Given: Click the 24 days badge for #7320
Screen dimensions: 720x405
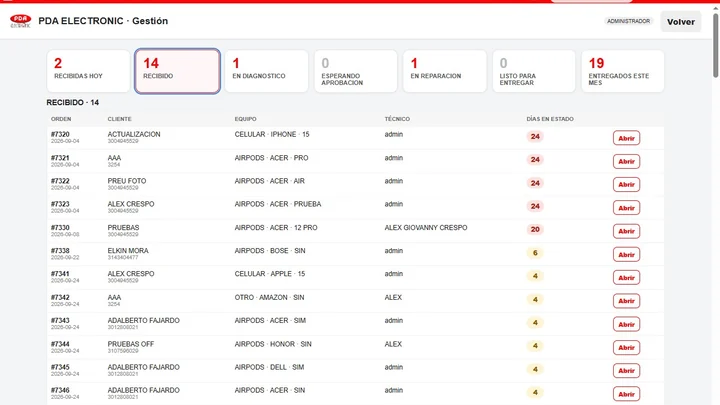Looking at the screenshot, I should click(535, 136).
